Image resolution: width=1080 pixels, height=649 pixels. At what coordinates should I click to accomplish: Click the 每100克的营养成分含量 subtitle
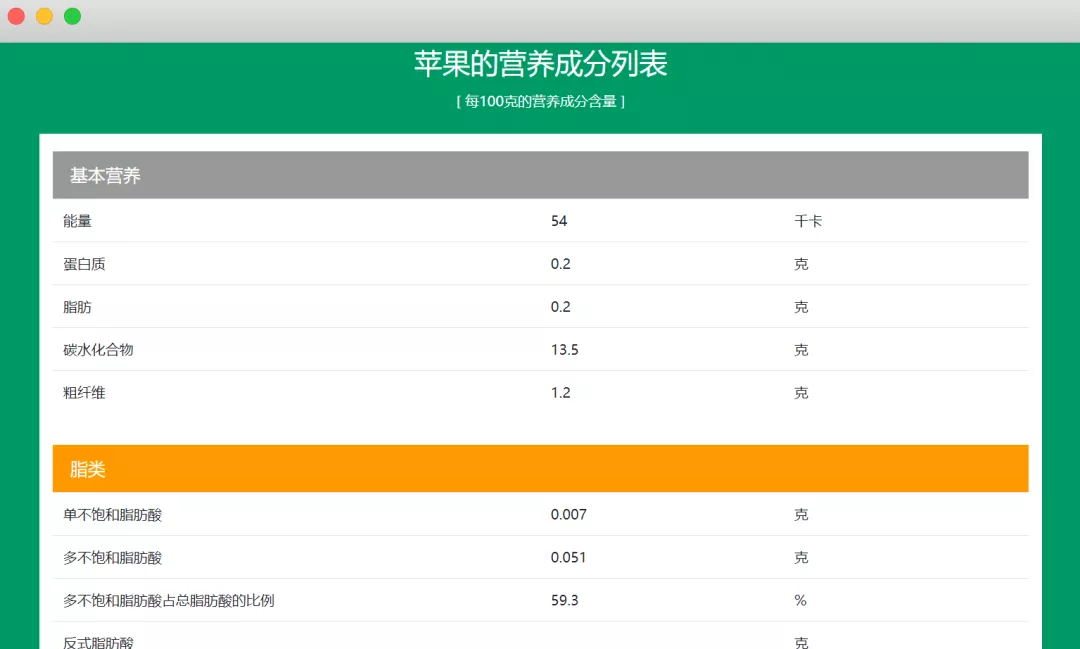(540, 102)
